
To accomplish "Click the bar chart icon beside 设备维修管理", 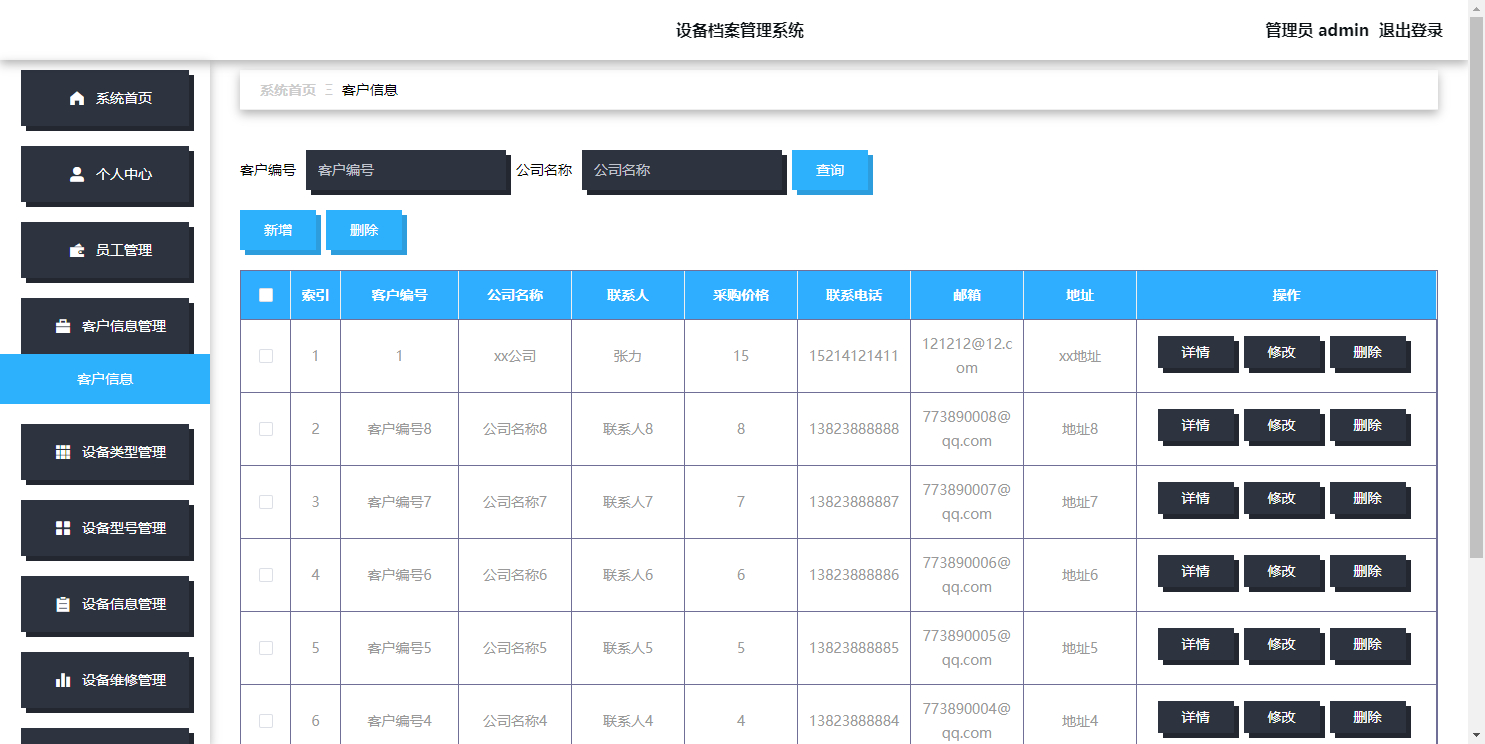I will (63, 680).
